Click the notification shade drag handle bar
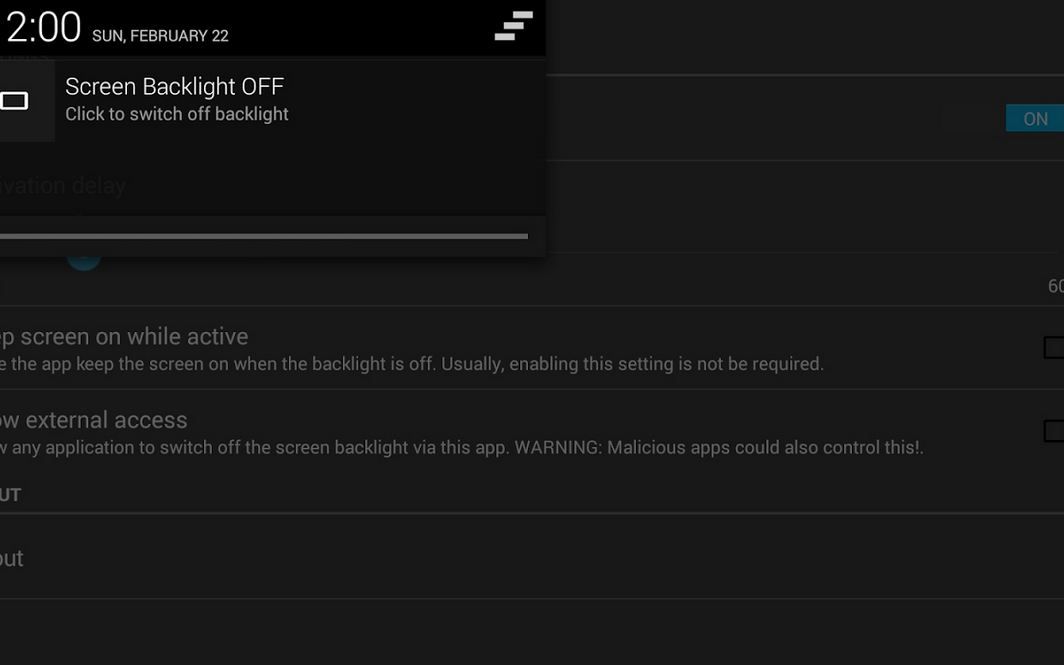Image resolution: width=1064 pixels, height=665 pixels. tap(262, 236)
